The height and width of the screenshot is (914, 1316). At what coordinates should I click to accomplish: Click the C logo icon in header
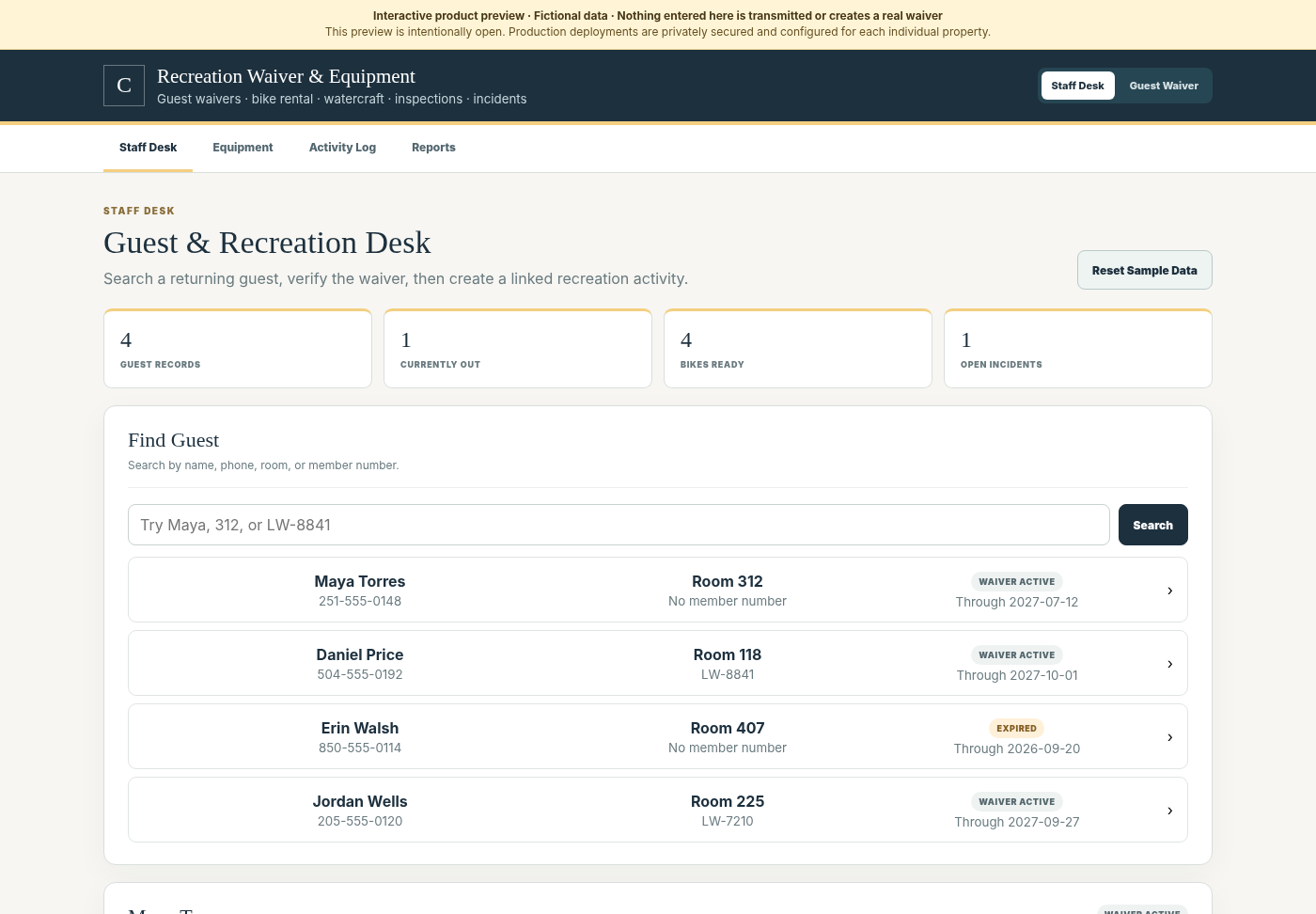pyautogui.click(x=124, y=86)
